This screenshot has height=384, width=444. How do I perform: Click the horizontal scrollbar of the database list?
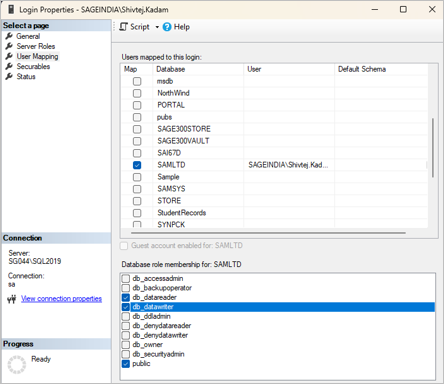(268, 233)
